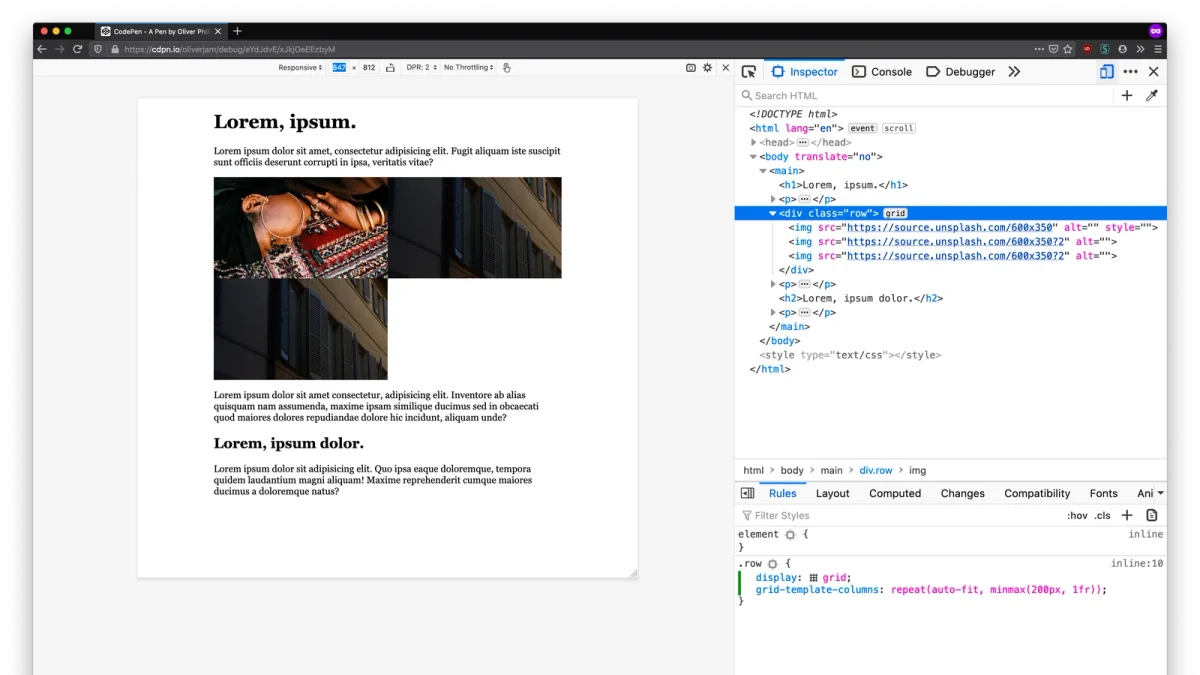The width and height of the screenshot is (1200, 675).
Task: Click the div.row breadcrumb
Action: pos(876,470)
